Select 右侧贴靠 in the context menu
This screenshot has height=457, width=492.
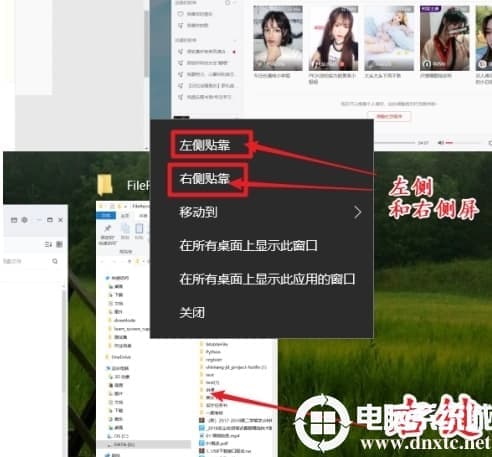tap(204, 179)
